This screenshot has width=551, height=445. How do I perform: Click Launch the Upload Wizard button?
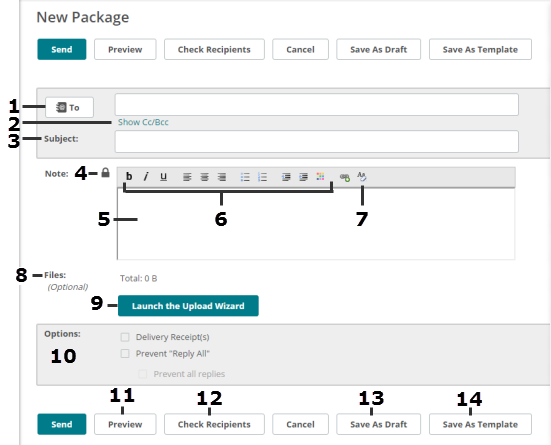tap(188, 306)
